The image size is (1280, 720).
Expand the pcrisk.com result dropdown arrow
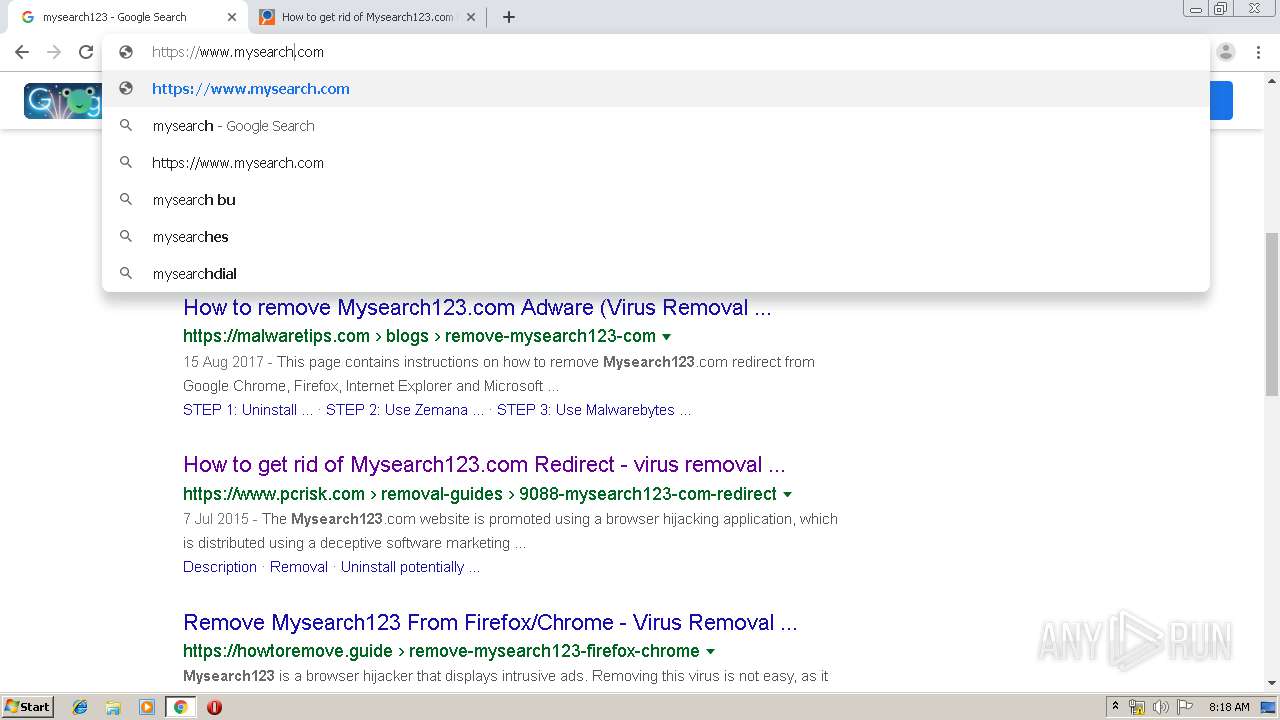point(788,494)
